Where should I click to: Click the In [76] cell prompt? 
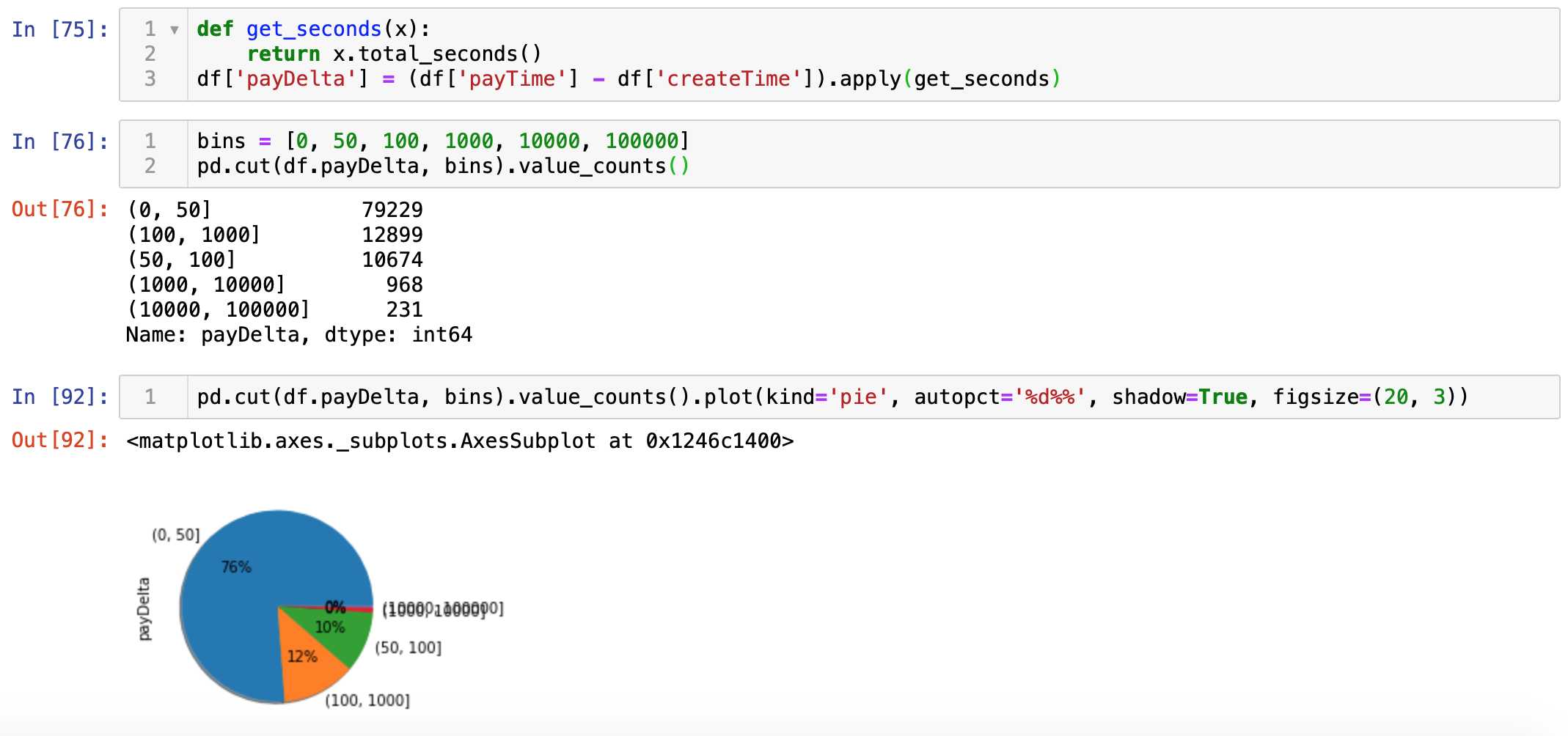(x=60, y=141)
